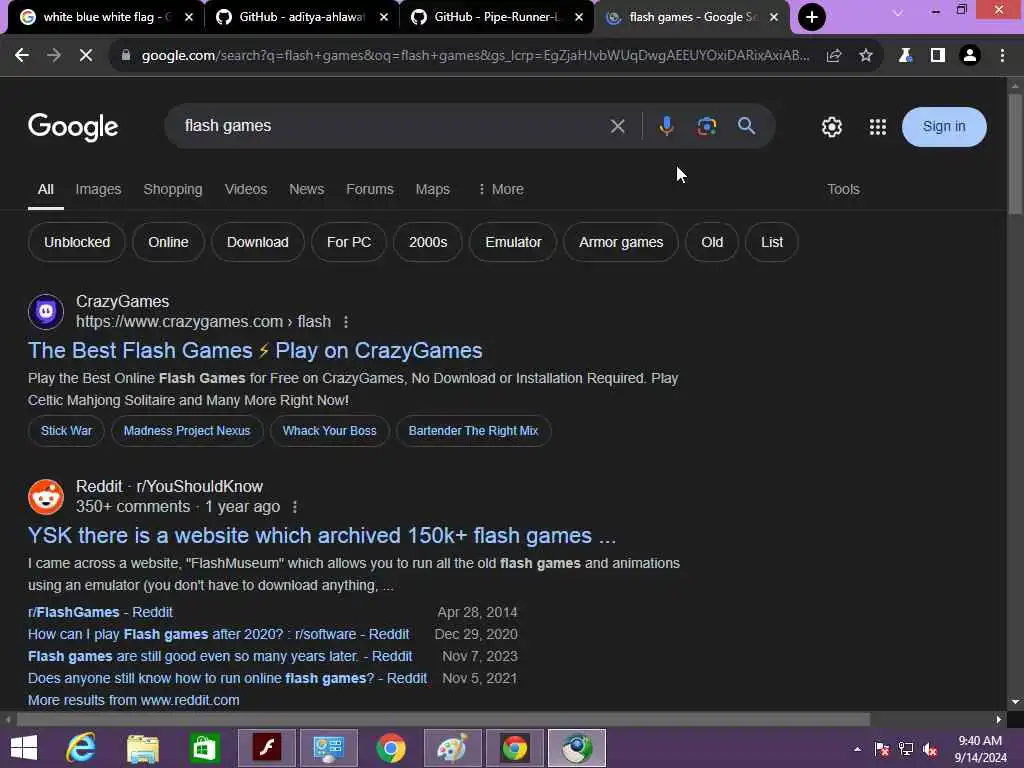
Task: Open Chrome's three-dot menu
Action: pos(1002,56)
